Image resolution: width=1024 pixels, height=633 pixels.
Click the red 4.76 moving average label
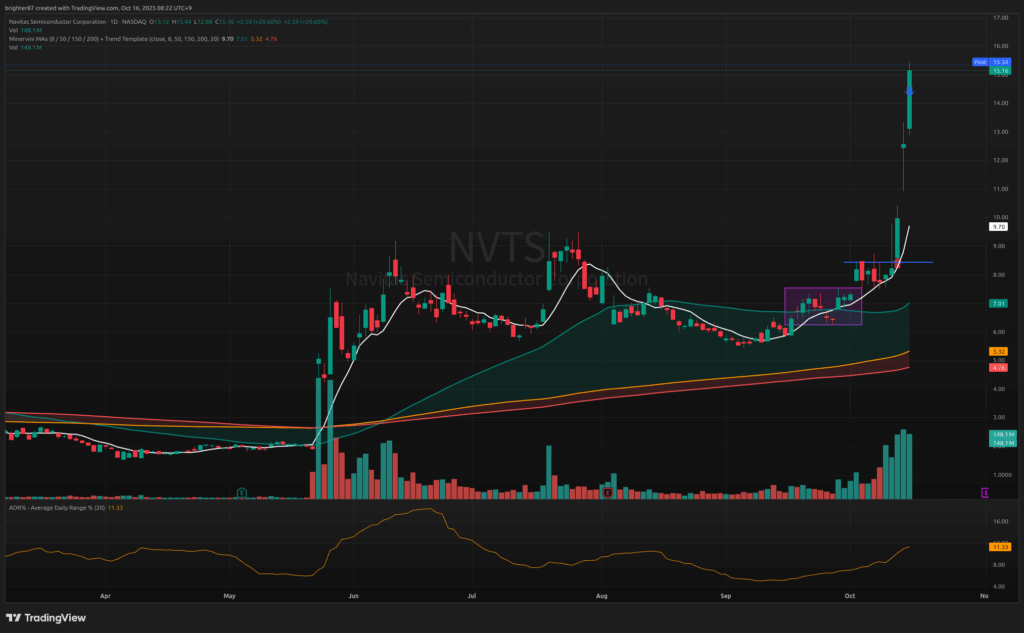point(998,367)
